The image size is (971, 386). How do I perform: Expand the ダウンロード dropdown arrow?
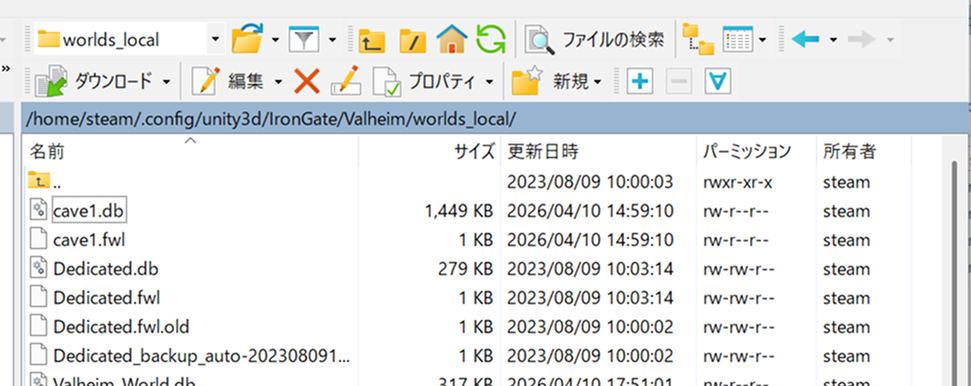click(167, 81)
